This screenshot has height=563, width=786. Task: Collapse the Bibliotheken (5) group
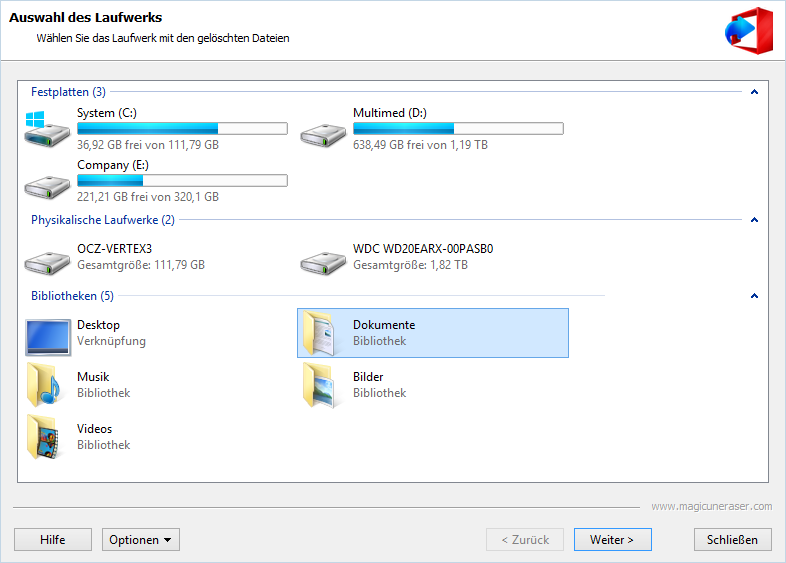[x=754, y=296]
